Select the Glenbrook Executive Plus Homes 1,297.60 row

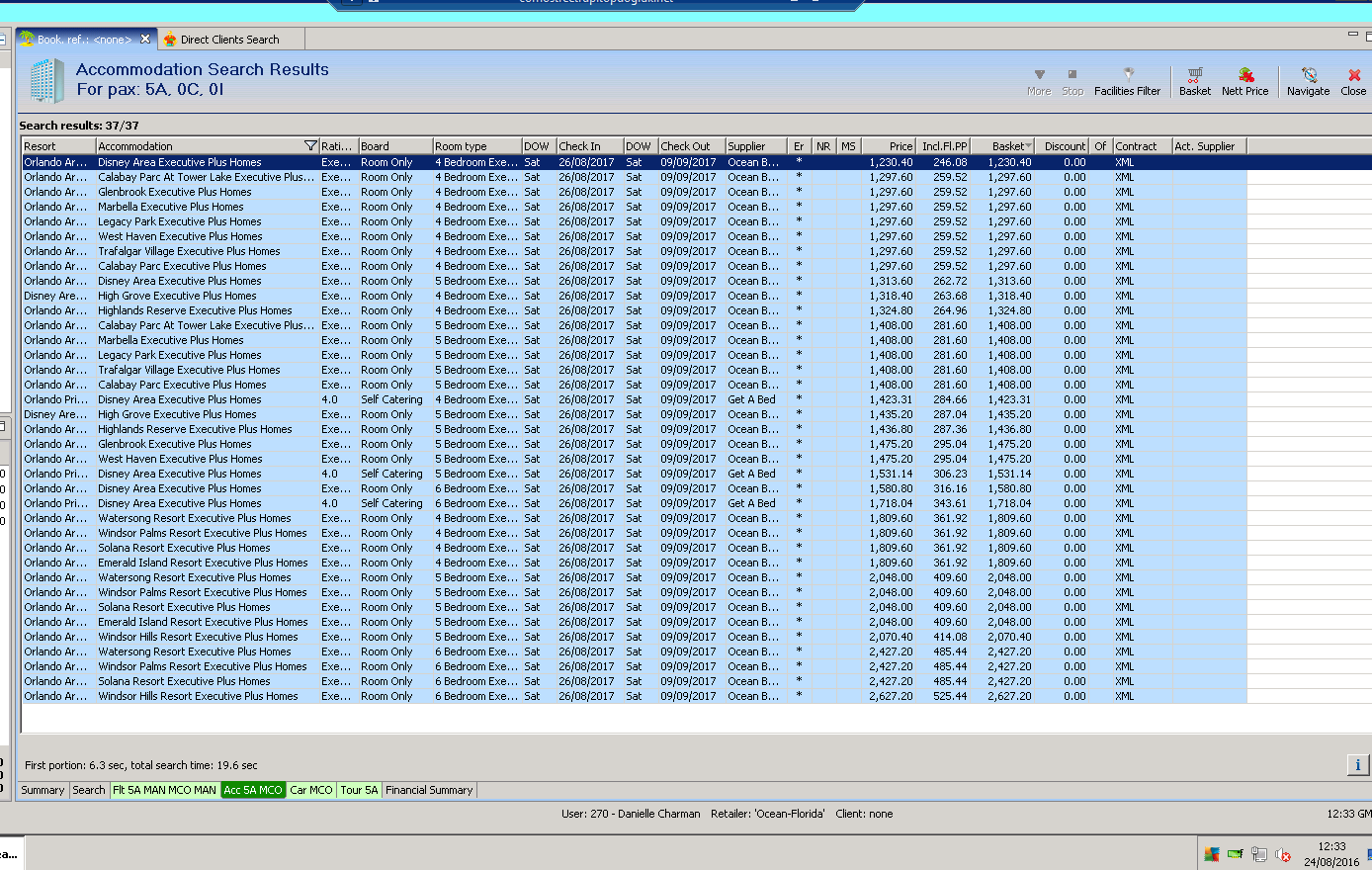pos(634,192)
